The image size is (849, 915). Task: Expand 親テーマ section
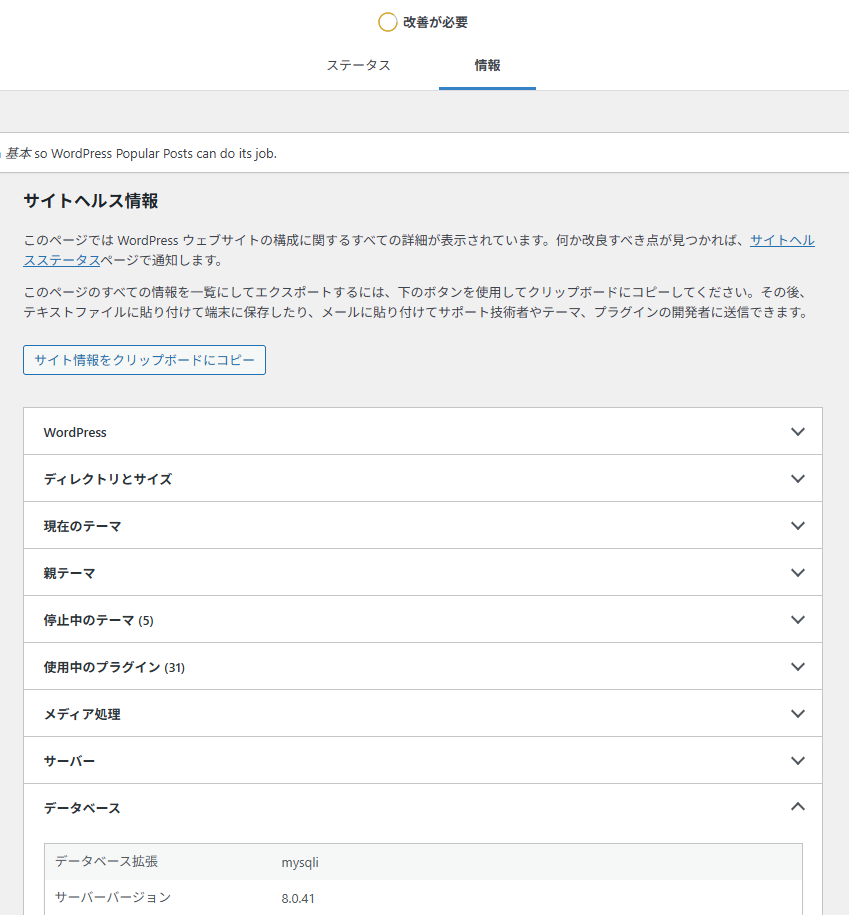(423, 573)
